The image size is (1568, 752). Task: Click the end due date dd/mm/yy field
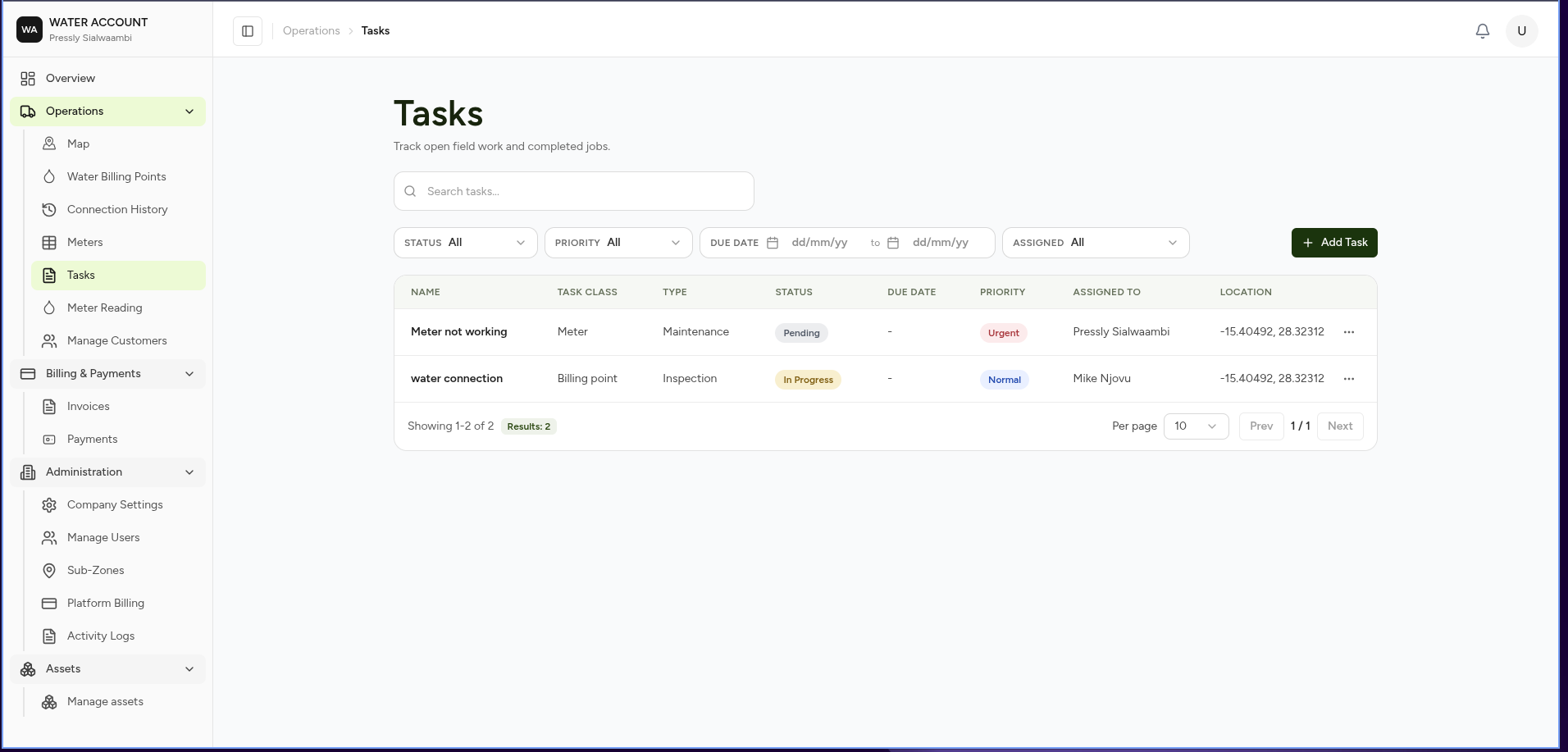pyautogui.click(x=941, y=243)
